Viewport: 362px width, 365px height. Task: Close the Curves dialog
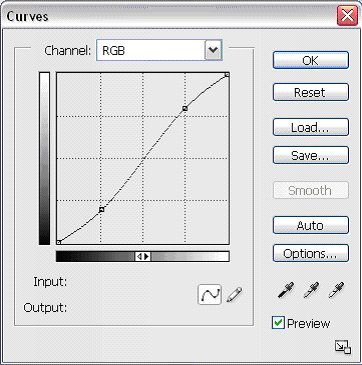pos(347,16)
